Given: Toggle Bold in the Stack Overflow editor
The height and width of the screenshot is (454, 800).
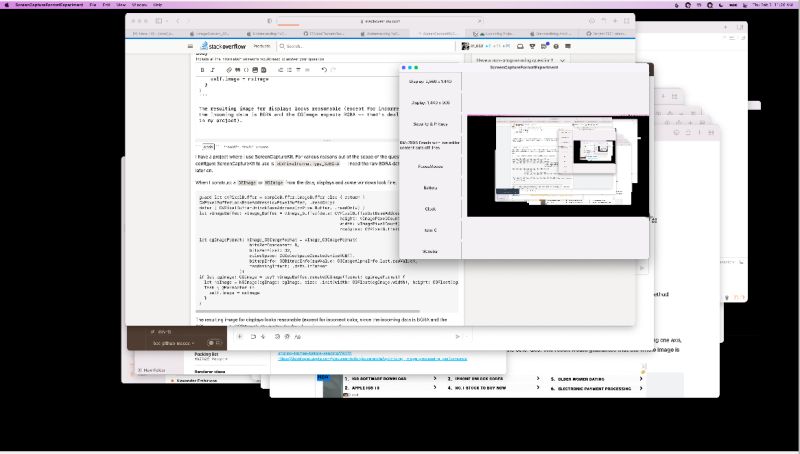Looking at the screenshot, I should [x=203, y=70].
